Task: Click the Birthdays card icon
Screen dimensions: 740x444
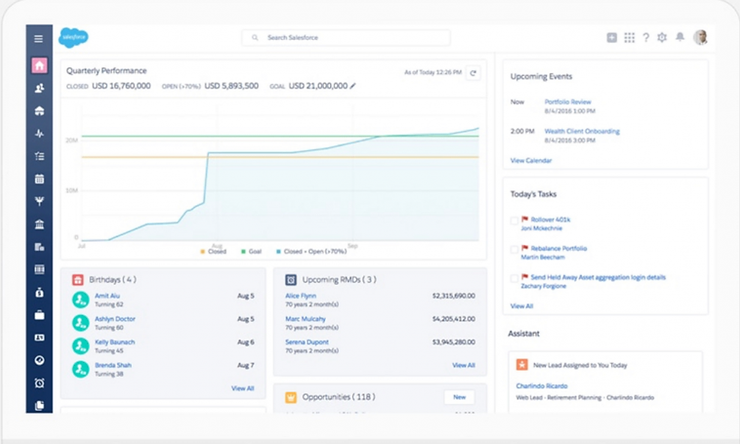Action: 78,280
